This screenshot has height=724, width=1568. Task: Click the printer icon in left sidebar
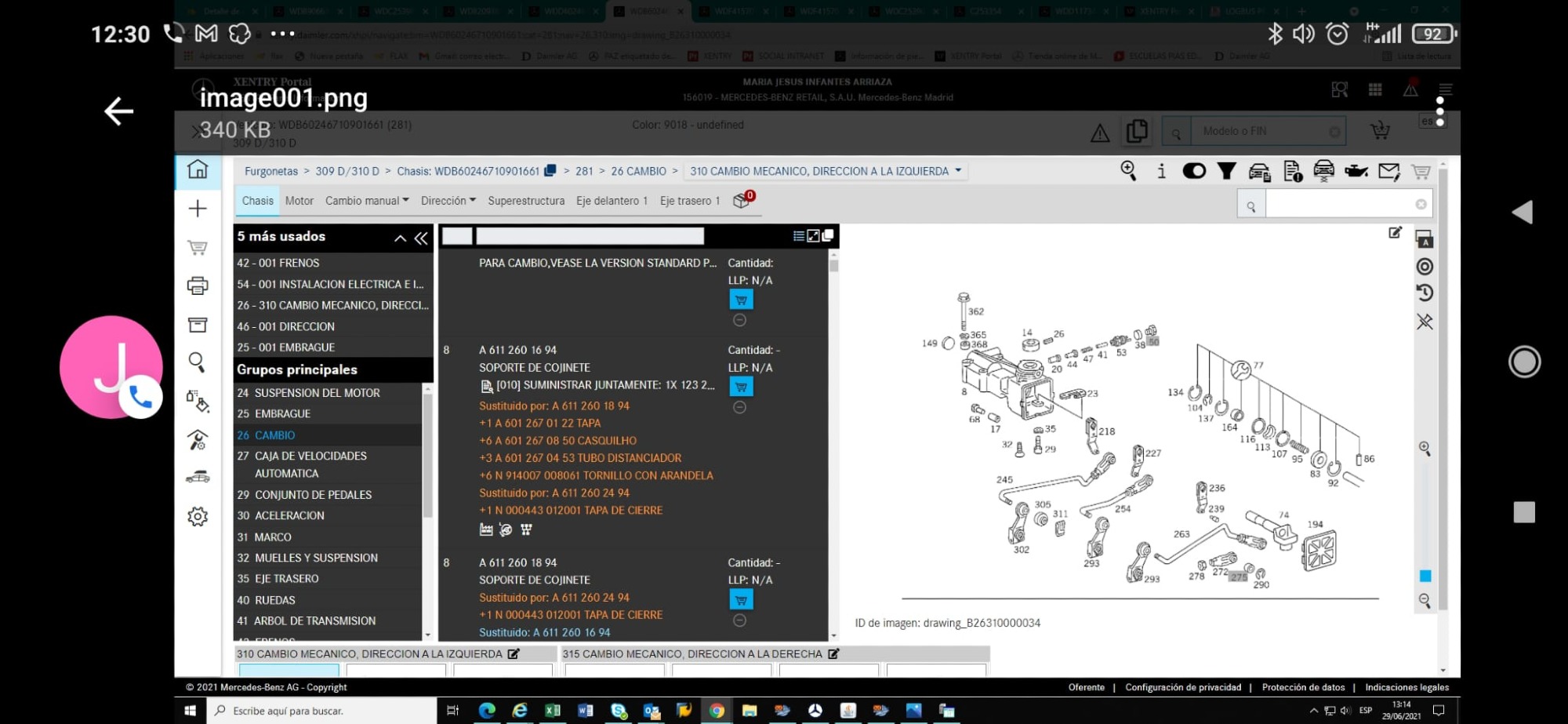198,286
